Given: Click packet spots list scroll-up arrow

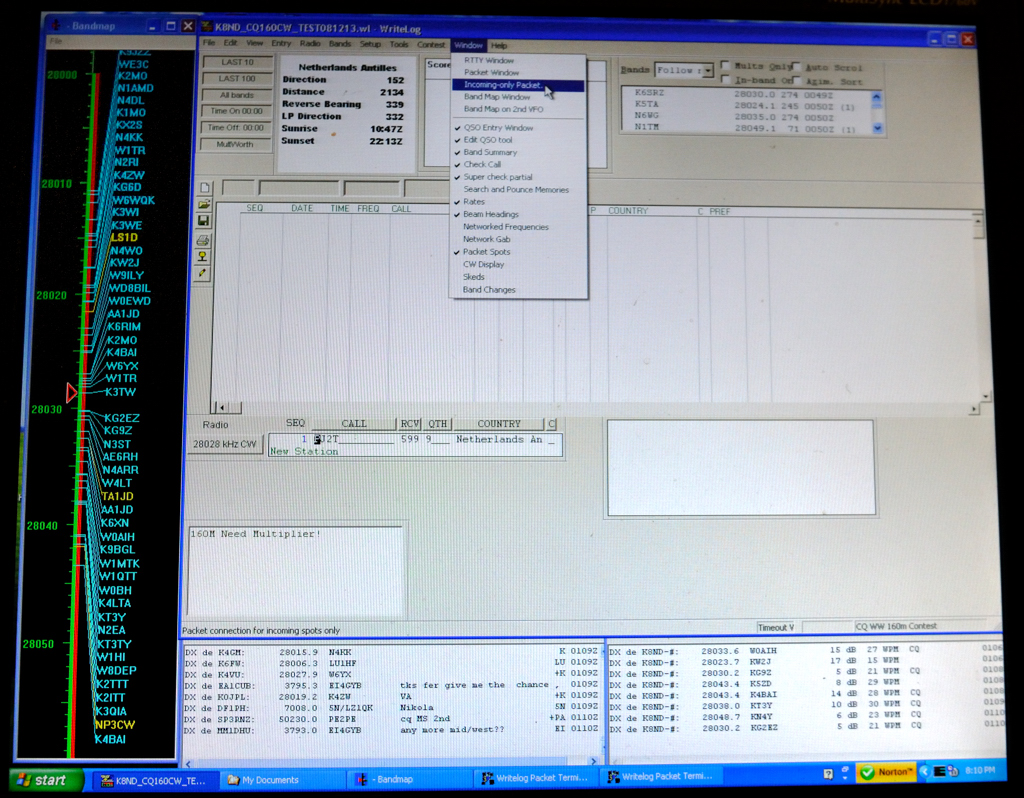Looking at the screenshot, I should tap(876, 97).
